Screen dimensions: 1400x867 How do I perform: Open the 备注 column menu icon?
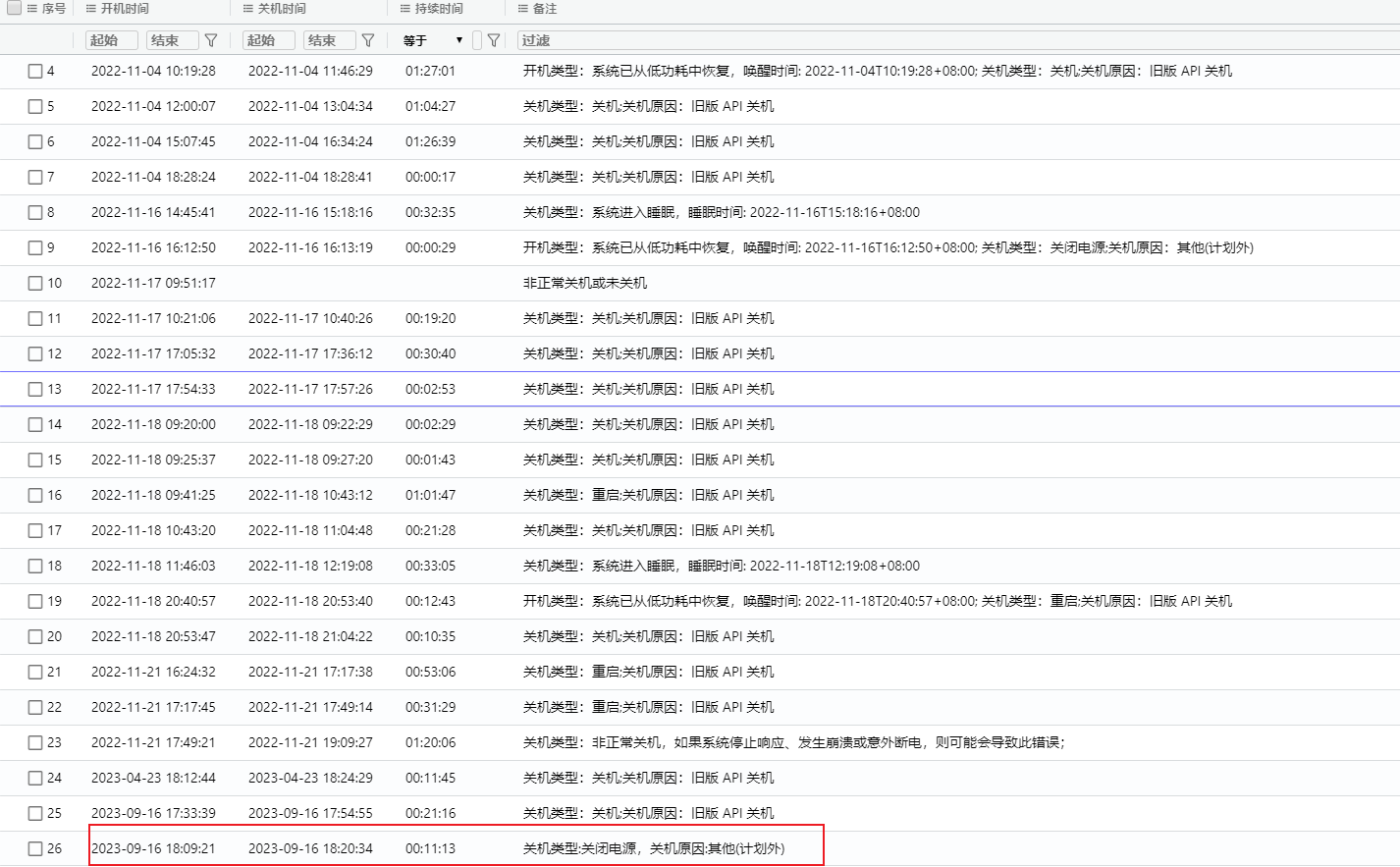tap(523, 9)
